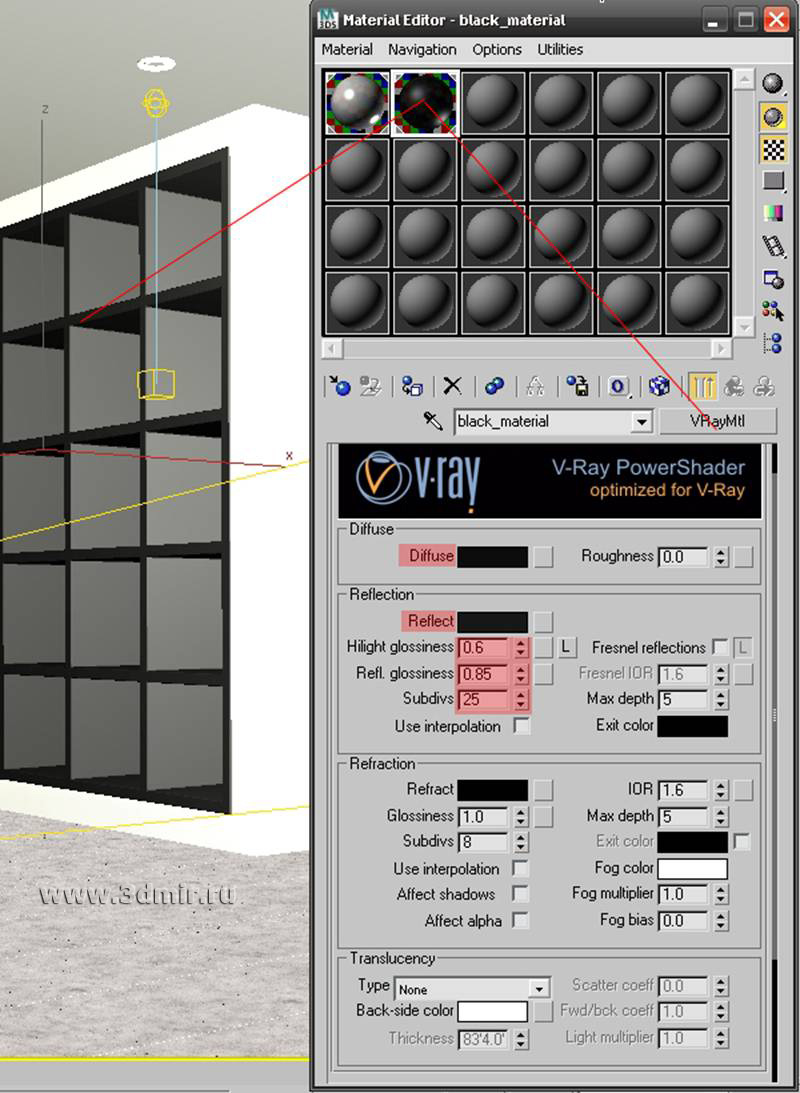Click Go to Parent icon
The width and height of the screenshot is (800, 1093).
tap(734, 385)
